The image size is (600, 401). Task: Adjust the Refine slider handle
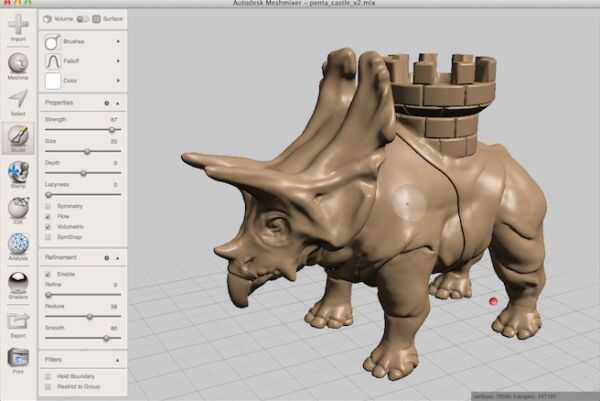click(49, 295)
